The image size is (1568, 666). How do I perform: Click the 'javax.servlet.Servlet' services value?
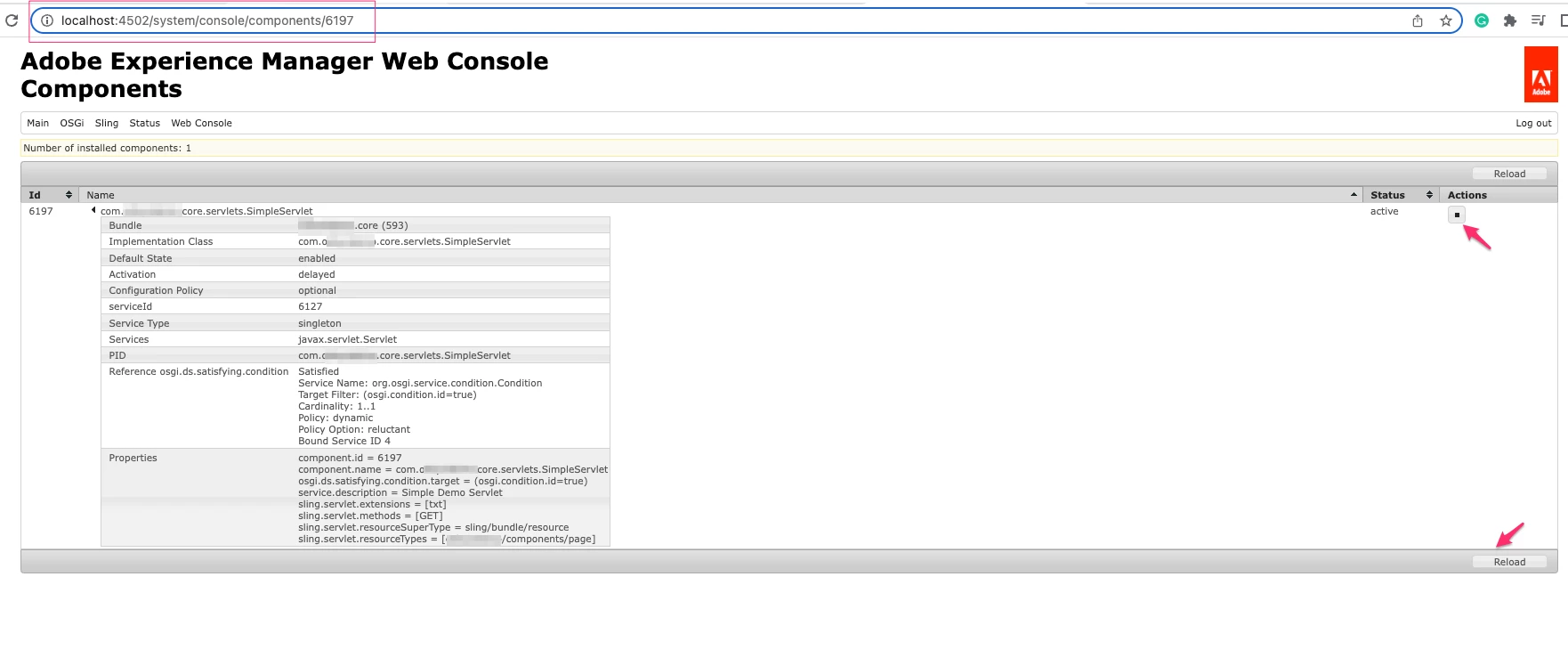click(x=347, y=339)
